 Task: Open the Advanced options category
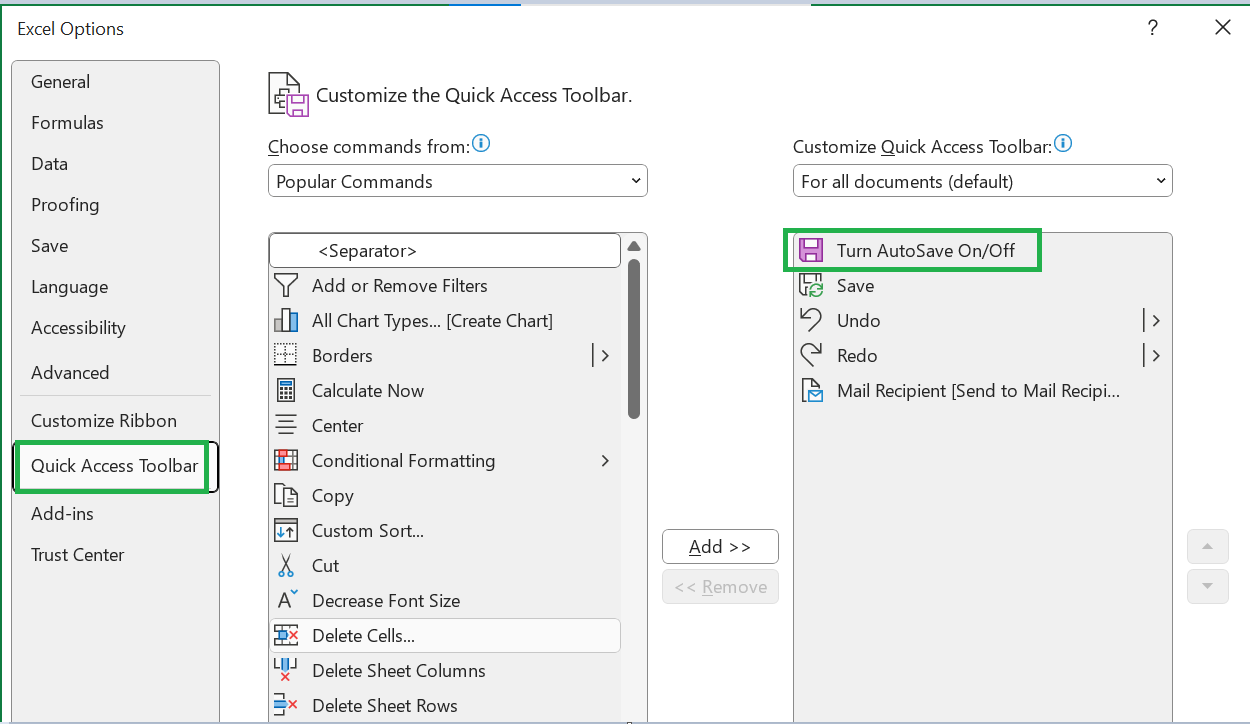[115, 372]
